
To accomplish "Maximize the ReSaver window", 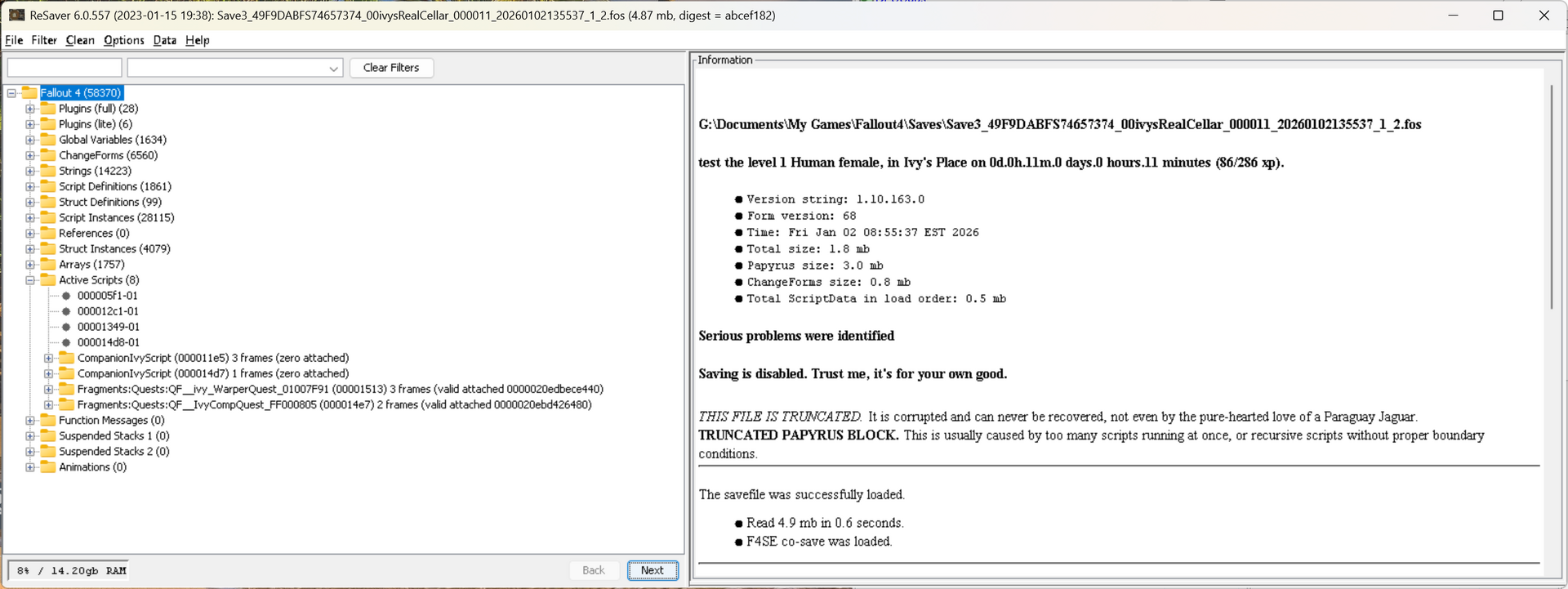I will pos(1498,15).
